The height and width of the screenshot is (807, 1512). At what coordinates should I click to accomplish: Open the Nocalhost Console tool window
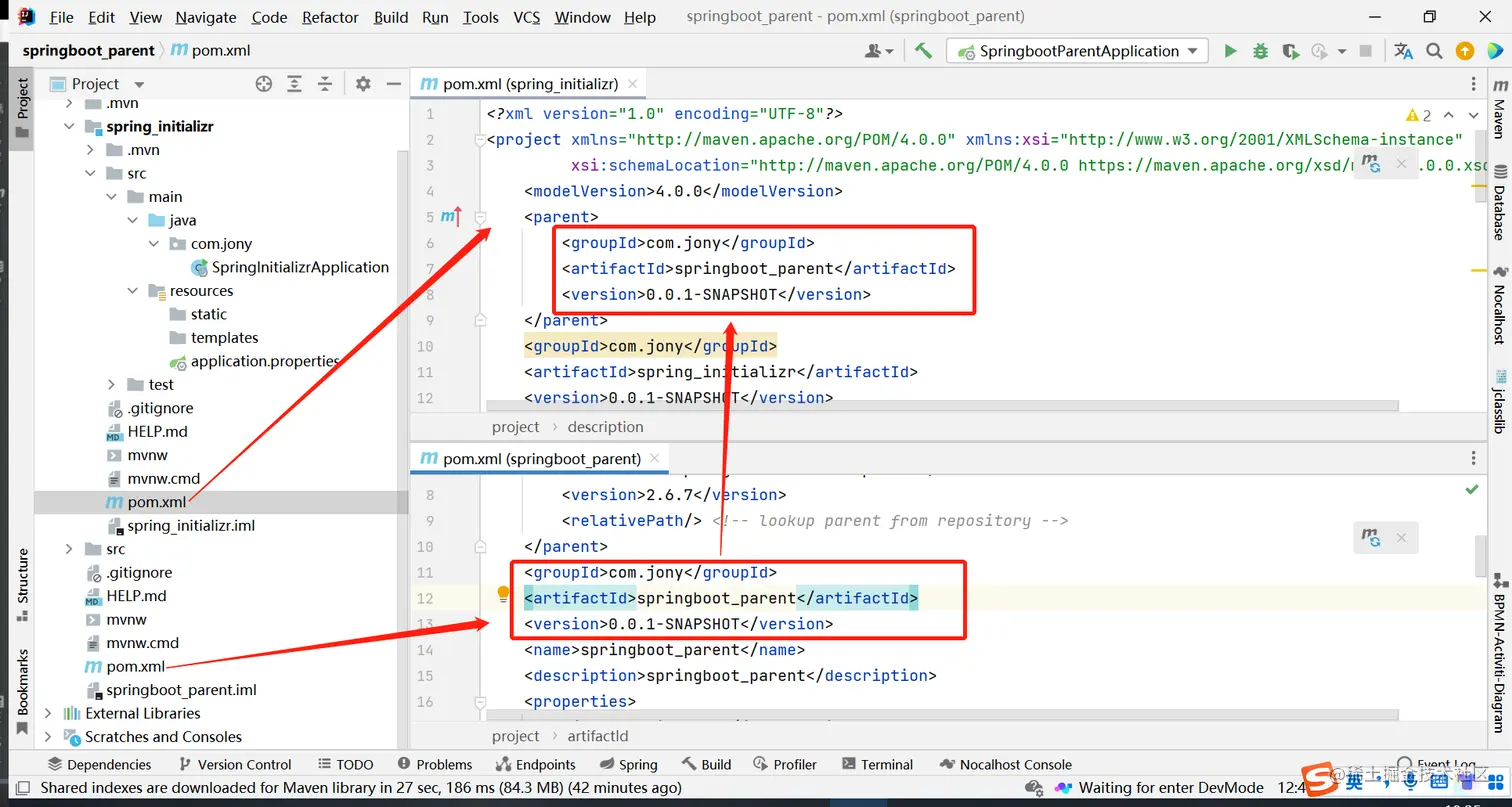pyautogui.click(x=1006, y=764)
